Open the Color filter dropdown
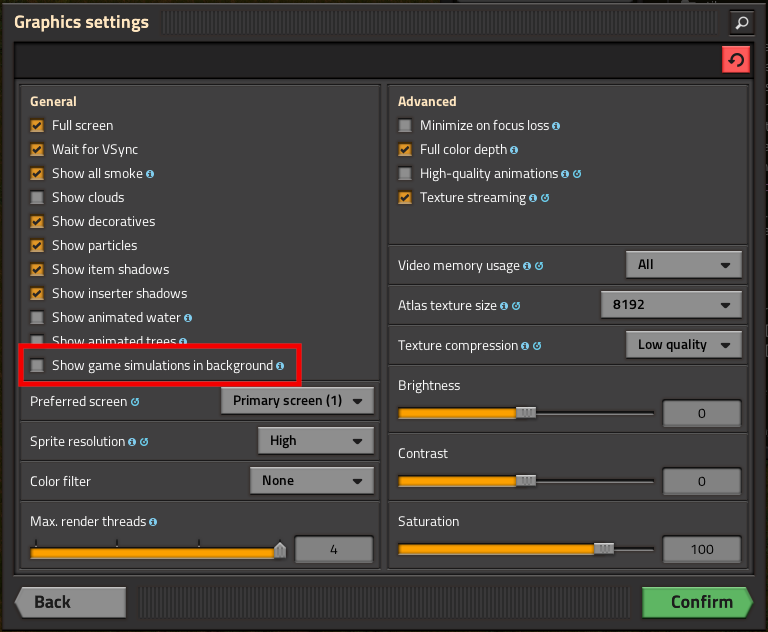768x632 pixels. pyautogui.click(x=312, y=480)
